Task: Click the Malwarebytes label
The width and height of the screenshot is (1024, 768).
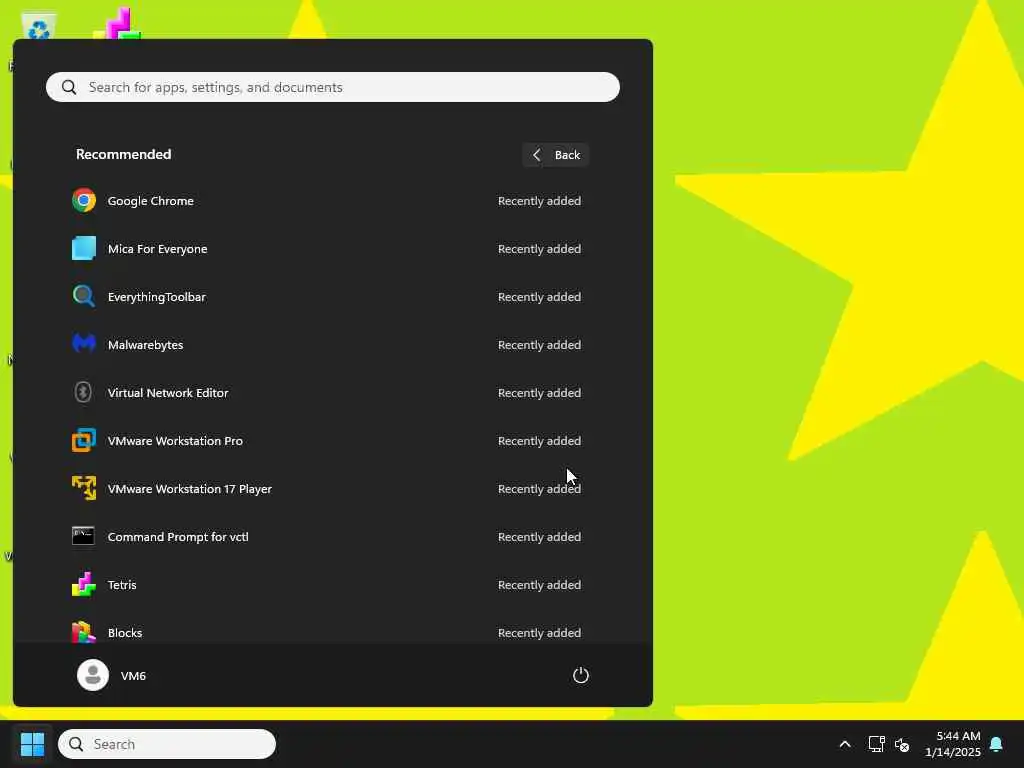Action: tap(145, 345)
